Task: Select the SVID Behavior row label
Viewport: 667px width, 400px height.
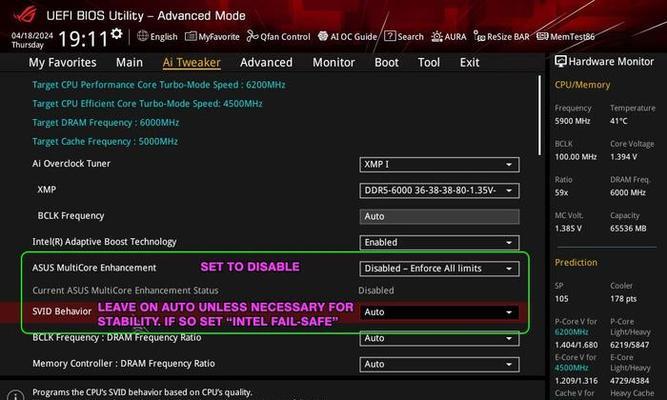Action: click(x=62, y=311)
